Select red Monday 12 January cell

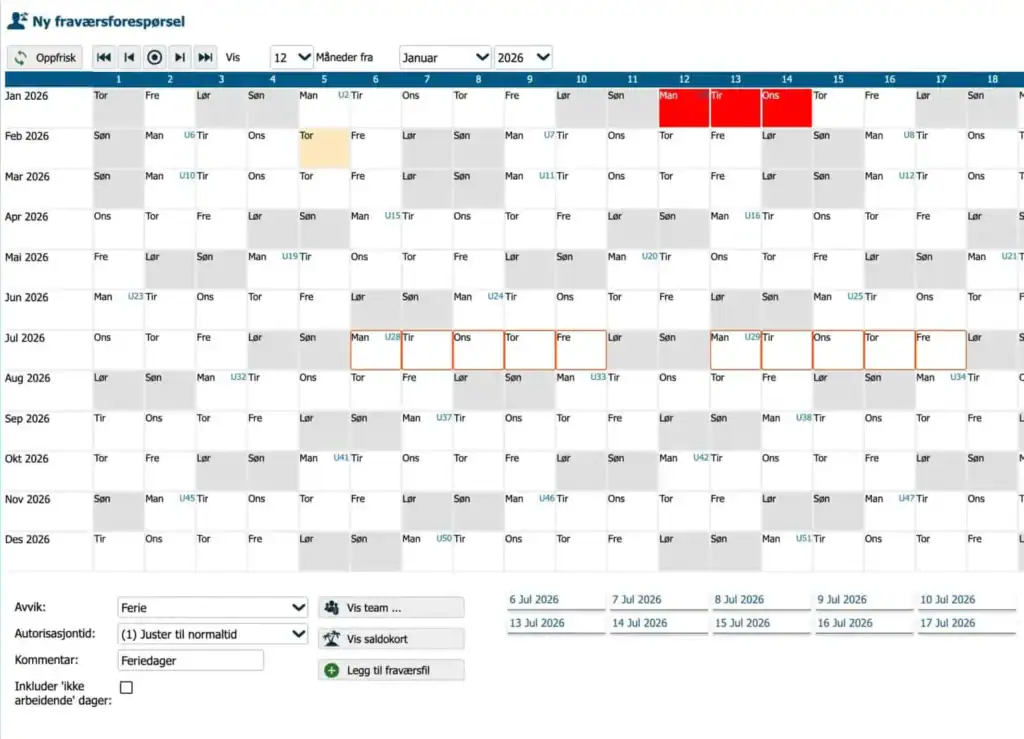[684, 108]
